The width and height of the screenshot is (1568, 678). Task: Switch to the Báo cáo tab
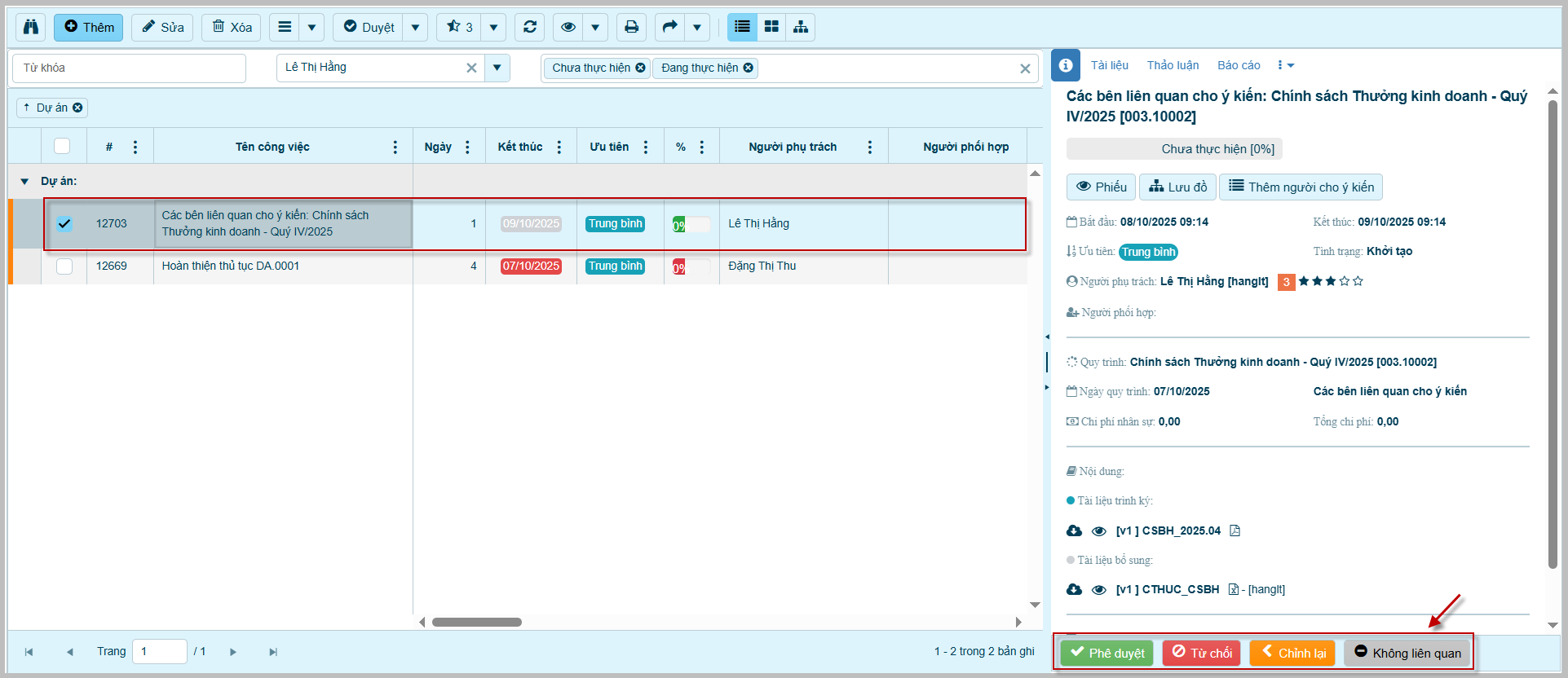coord(1238,65)
